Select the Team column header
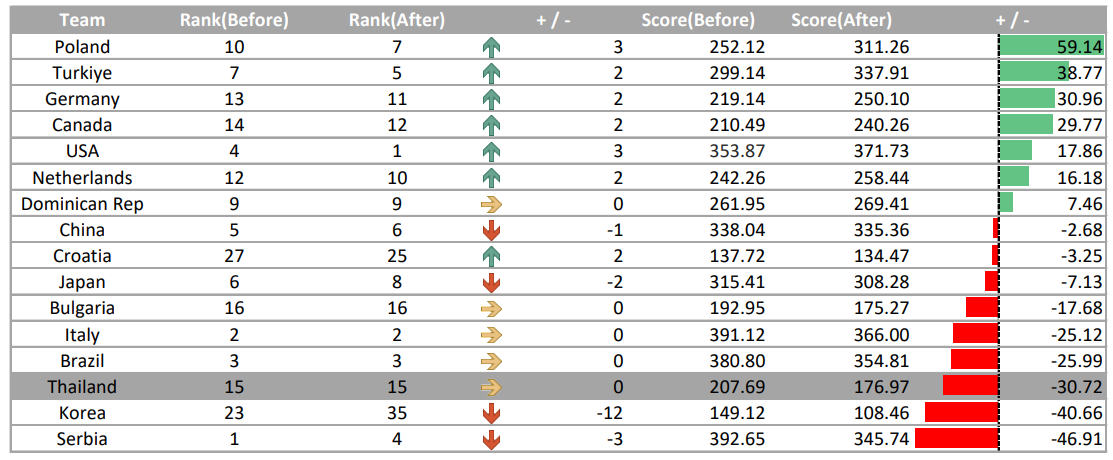This screenshot has height=460, width=1113. click(x=83, y=20)
